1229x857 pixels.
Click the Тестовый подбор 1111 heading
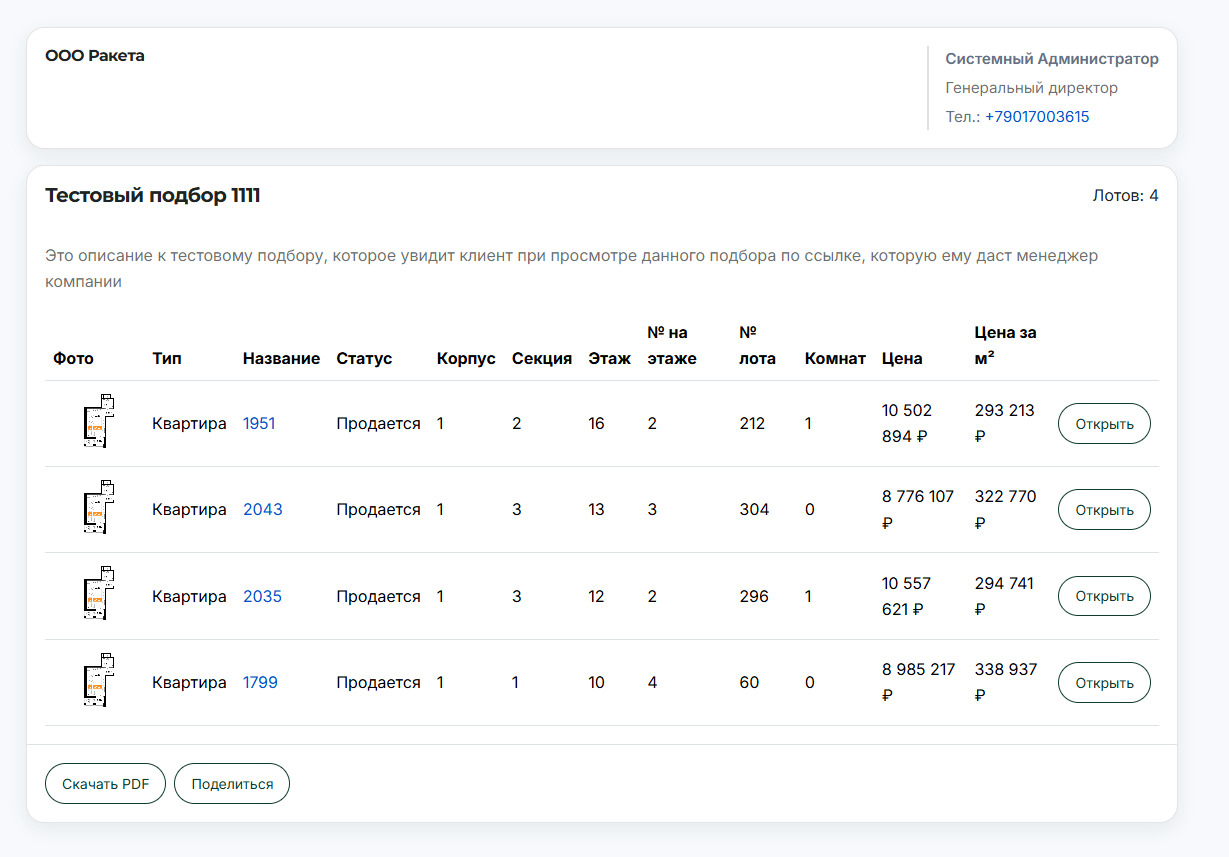point(153,195)
